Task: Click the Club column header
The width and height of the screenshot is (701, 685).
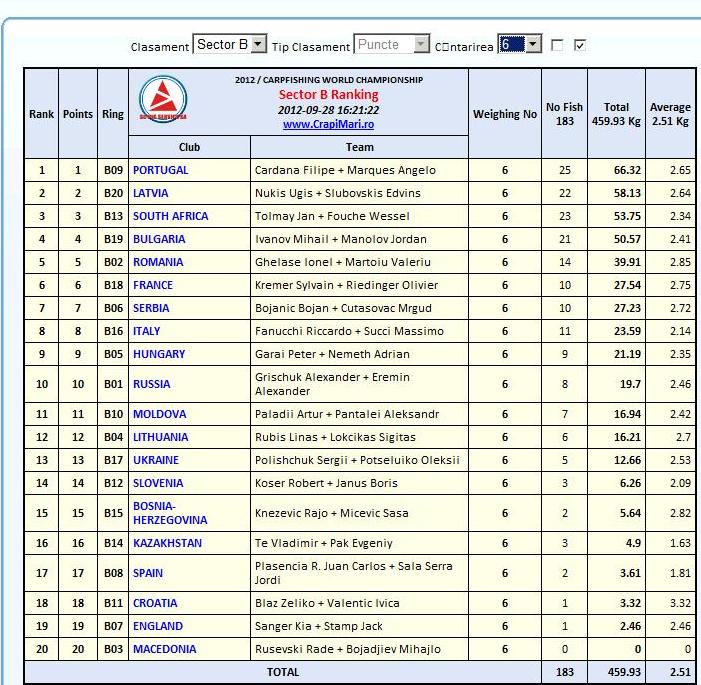Action: coord(189,147)
